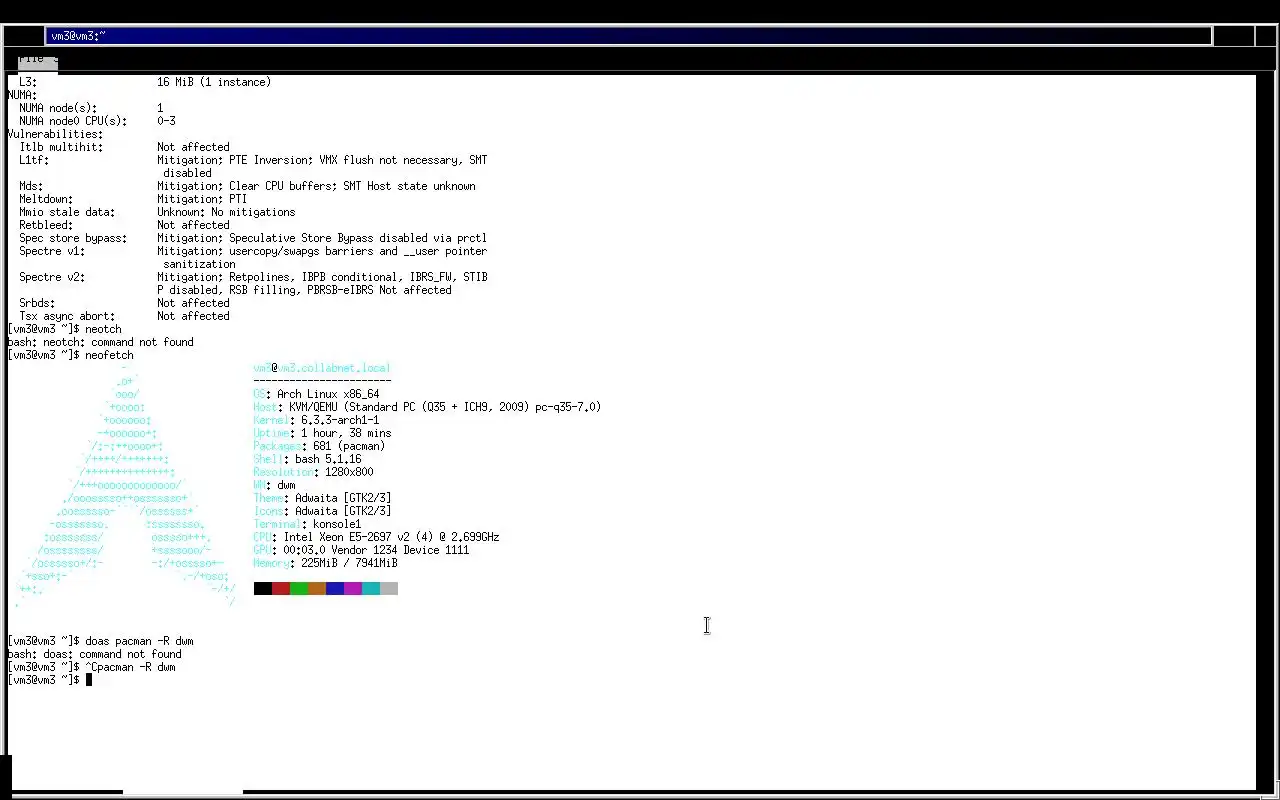Click the 'Spec store bypass:' label
Screen dimensions: 1280x800
coord(73,238)
